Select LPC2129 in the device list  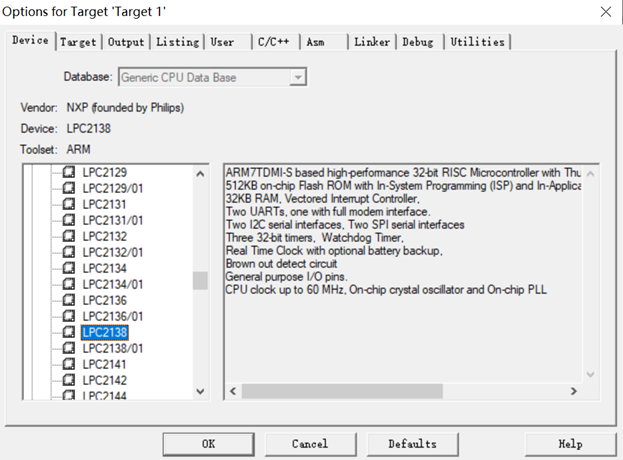[x=104, y=172]
